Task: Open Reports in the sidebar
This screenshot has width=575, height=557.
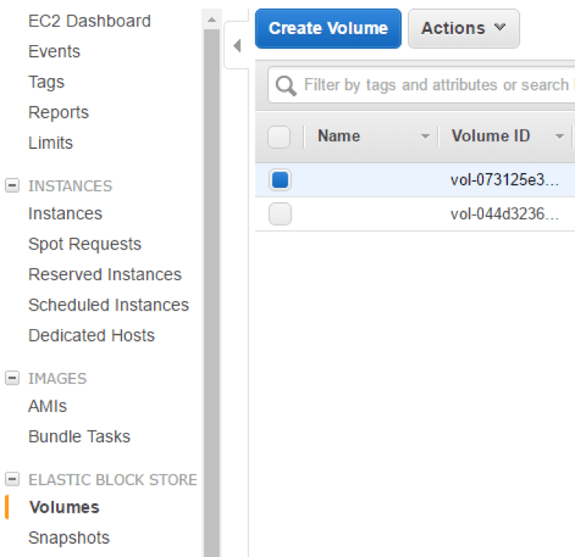Action: 59,113
